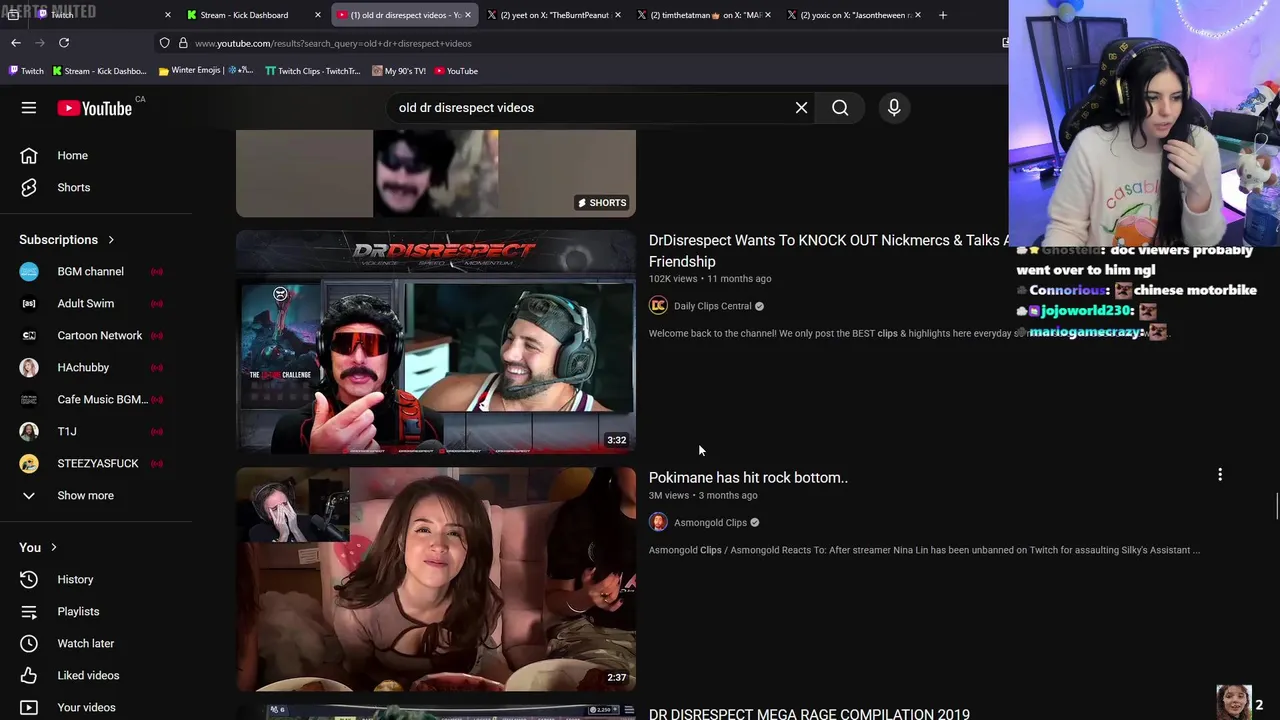Reload the page with refresh button
Viewport: 1280px width, 720px height.
click(64, 43)
